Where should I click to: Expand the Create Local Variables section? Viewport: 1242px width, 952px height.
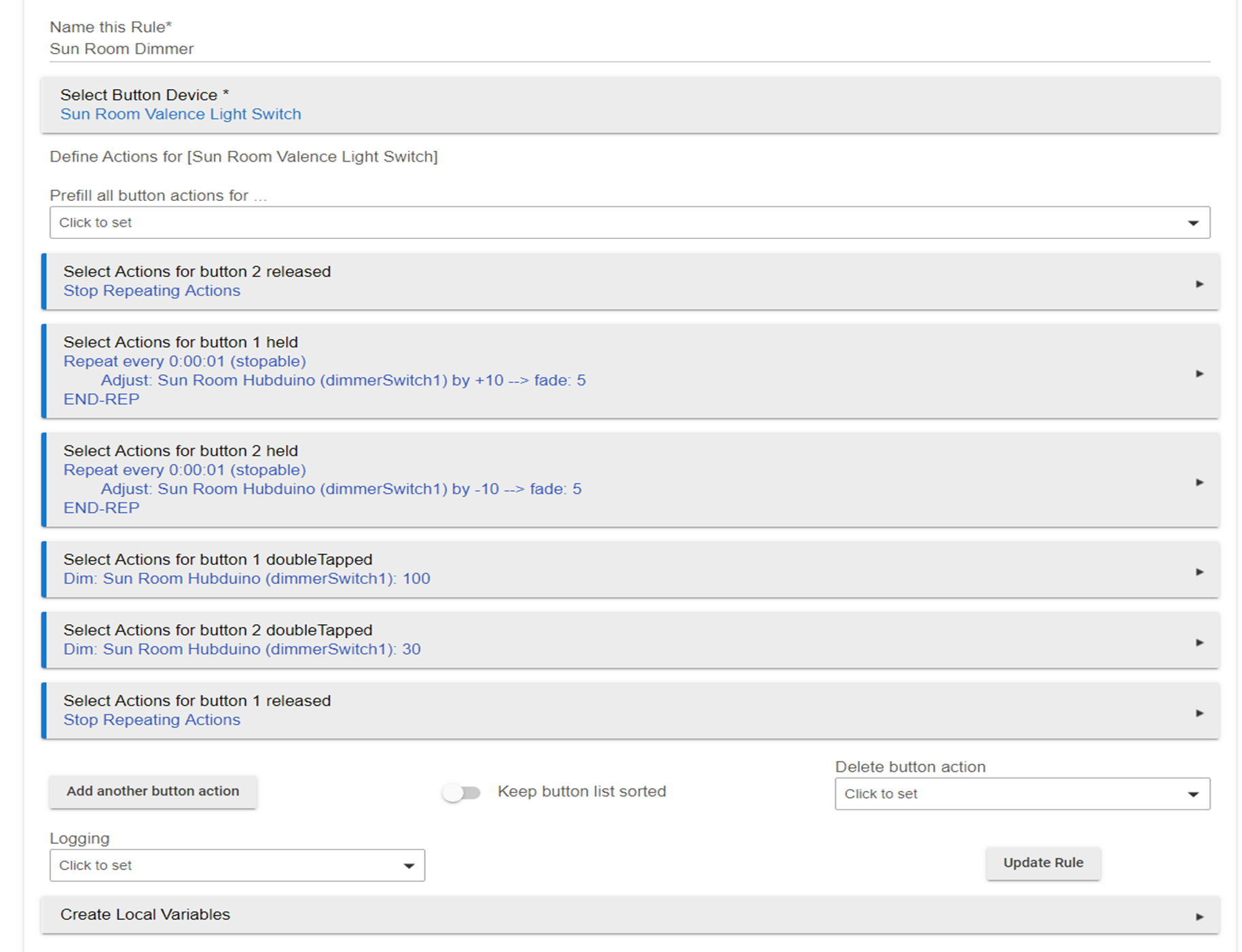tap(1199, 917)
